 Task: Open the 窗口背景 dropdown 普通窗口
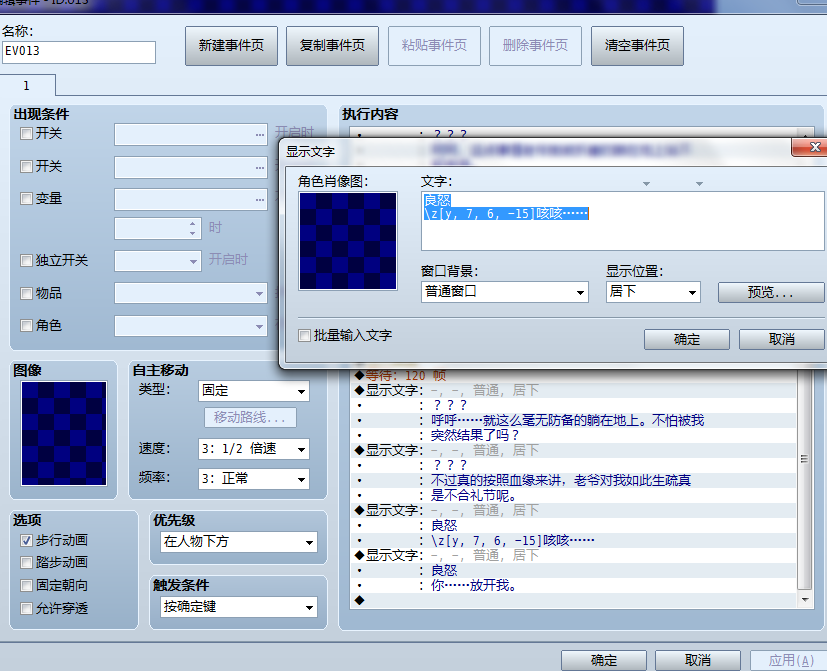pos(505,292)
